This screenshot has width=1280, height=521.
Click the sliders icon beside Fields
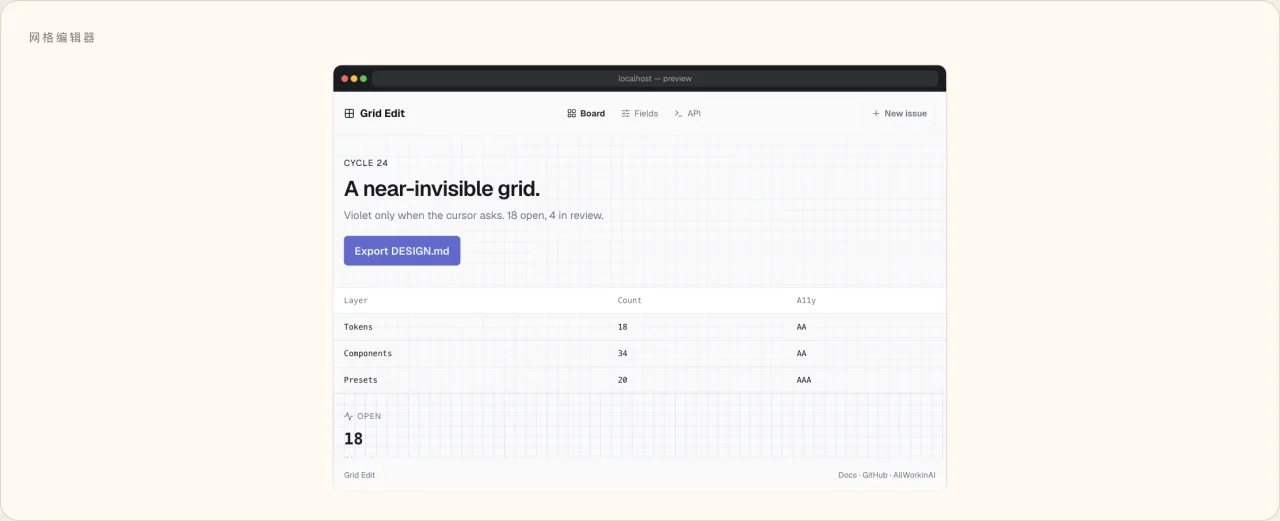pyautogui.click(x=625, y=114)
